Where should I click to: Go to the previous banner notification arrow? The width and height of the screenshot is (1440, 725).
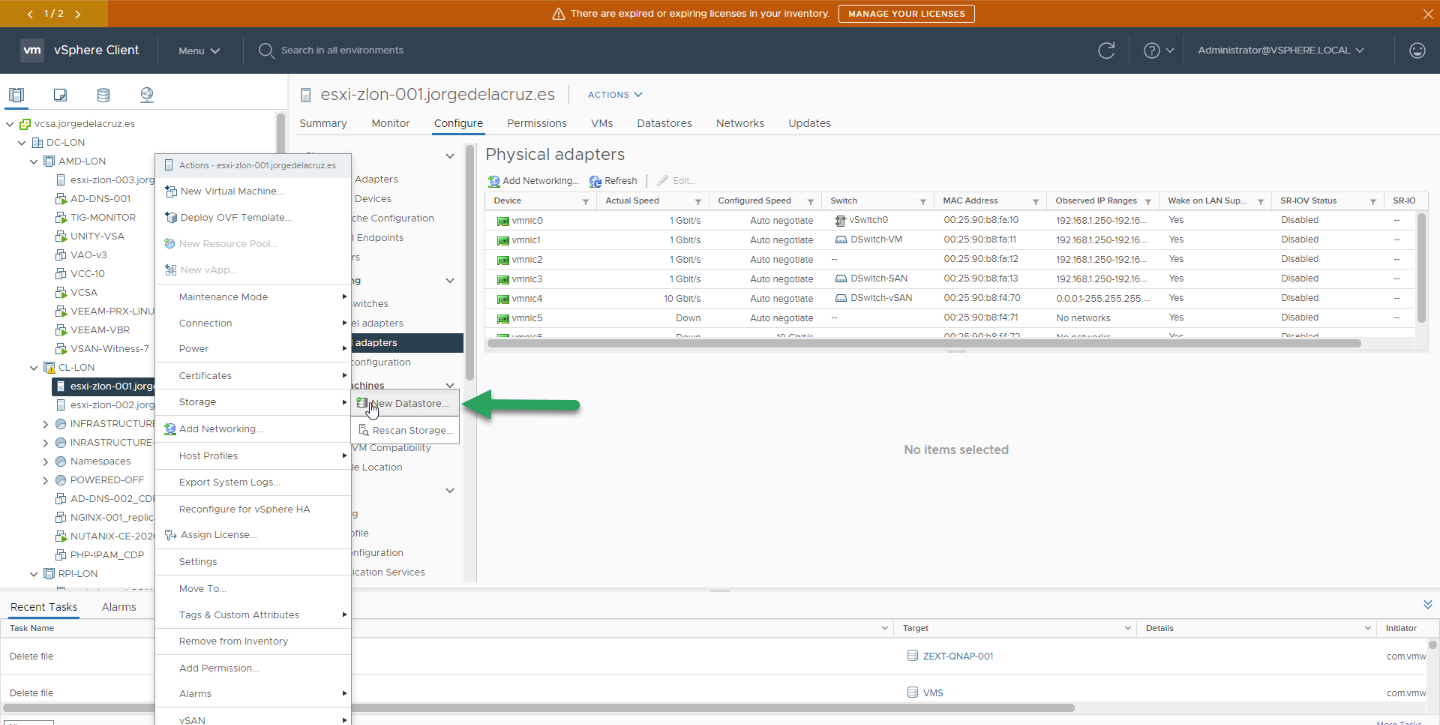click(30, 14)
